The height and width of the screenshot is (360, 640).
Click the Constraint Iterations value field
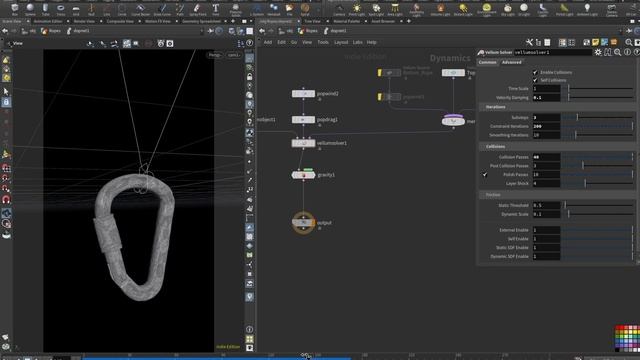click(546, 127)
